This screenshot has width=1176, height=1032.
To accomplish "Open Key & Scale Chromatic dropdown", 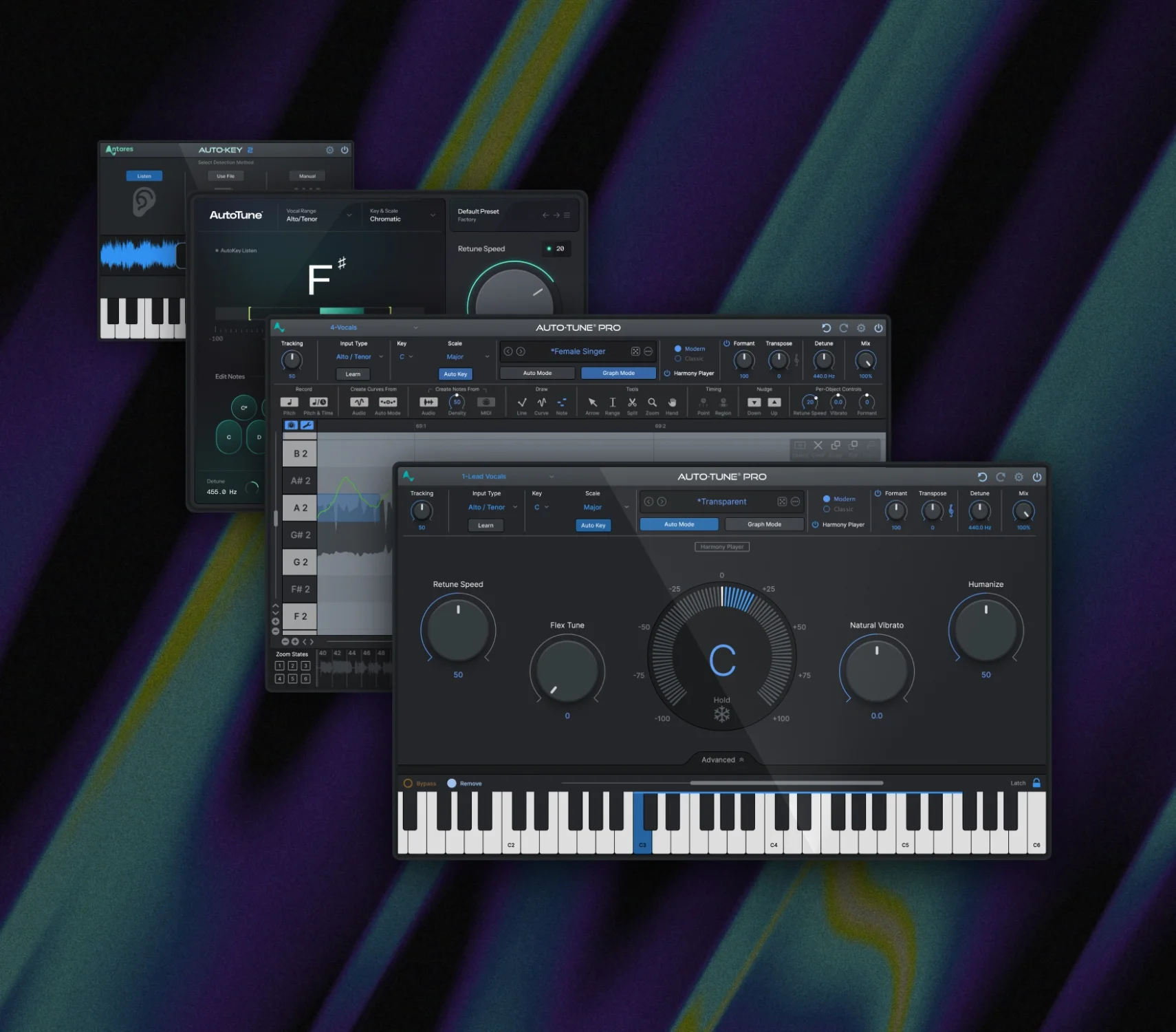I will click(402, 215).
